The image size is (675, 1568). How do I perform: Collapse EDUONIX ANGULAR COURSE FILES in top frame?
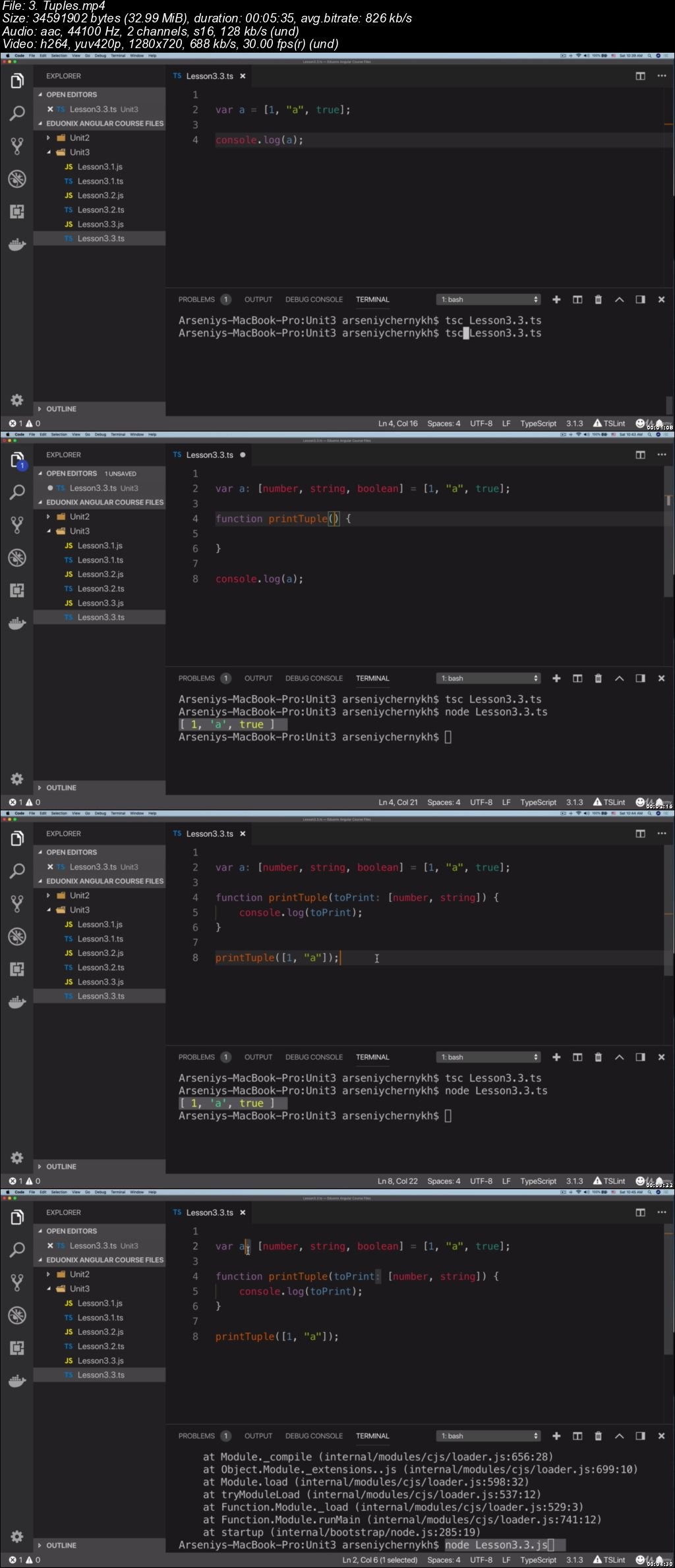click(99, 123)
